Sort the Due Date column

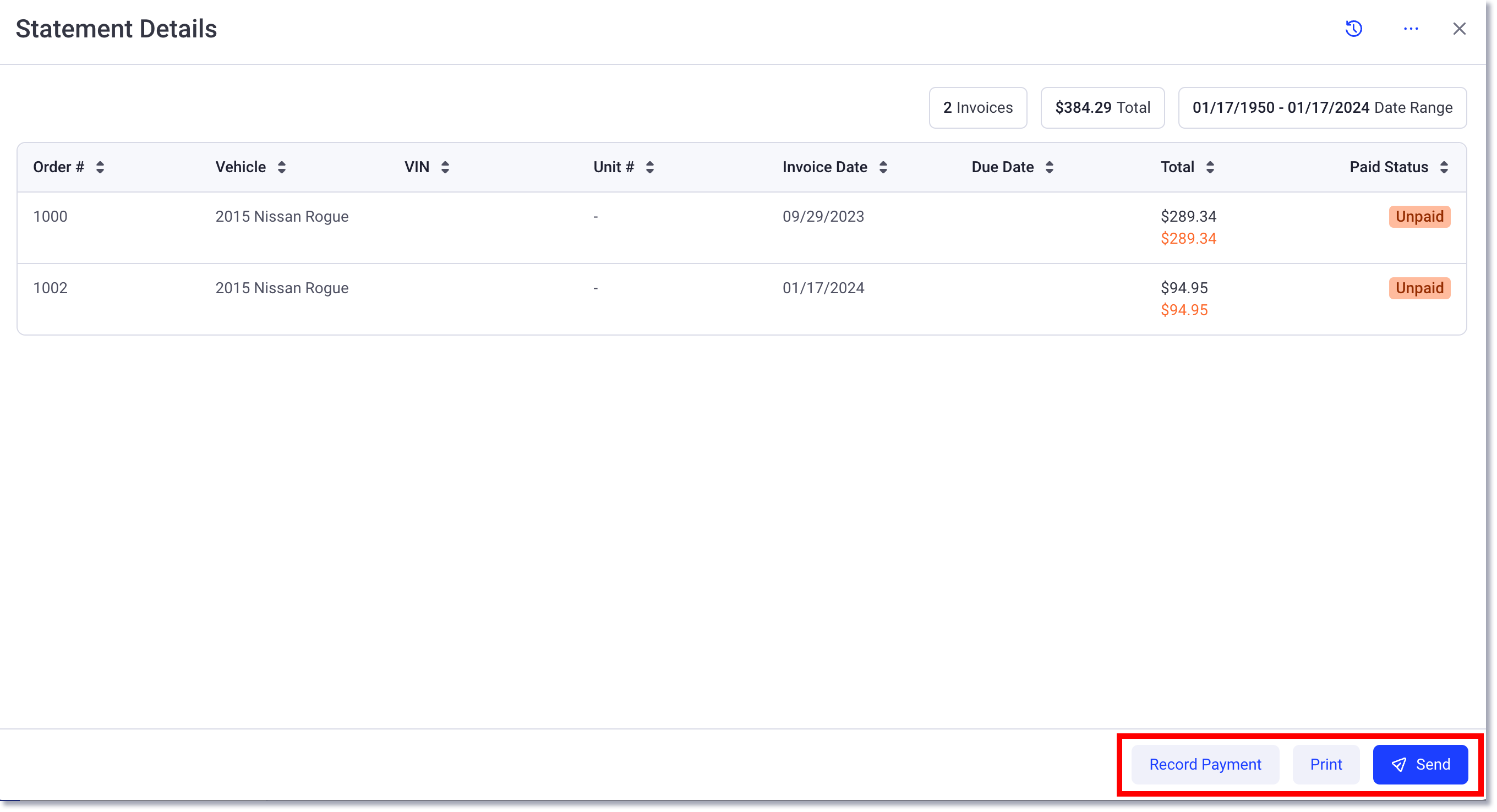[1049, 167]
